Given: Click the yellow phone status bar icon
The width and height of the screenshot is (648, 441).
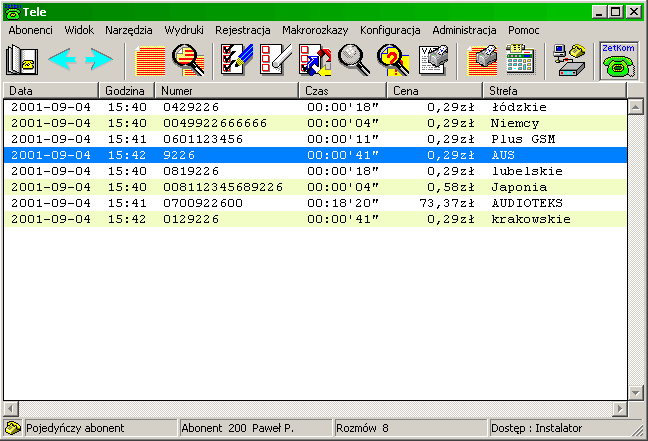Looking at the screenshot, I should coord(13,428).
